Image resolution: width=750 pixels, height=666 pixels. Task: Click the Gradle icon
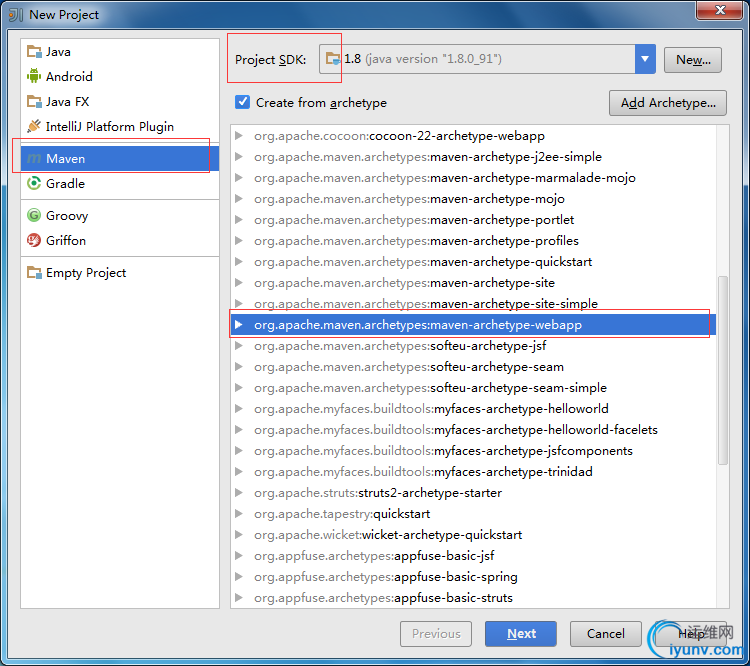tap(34, 183)
